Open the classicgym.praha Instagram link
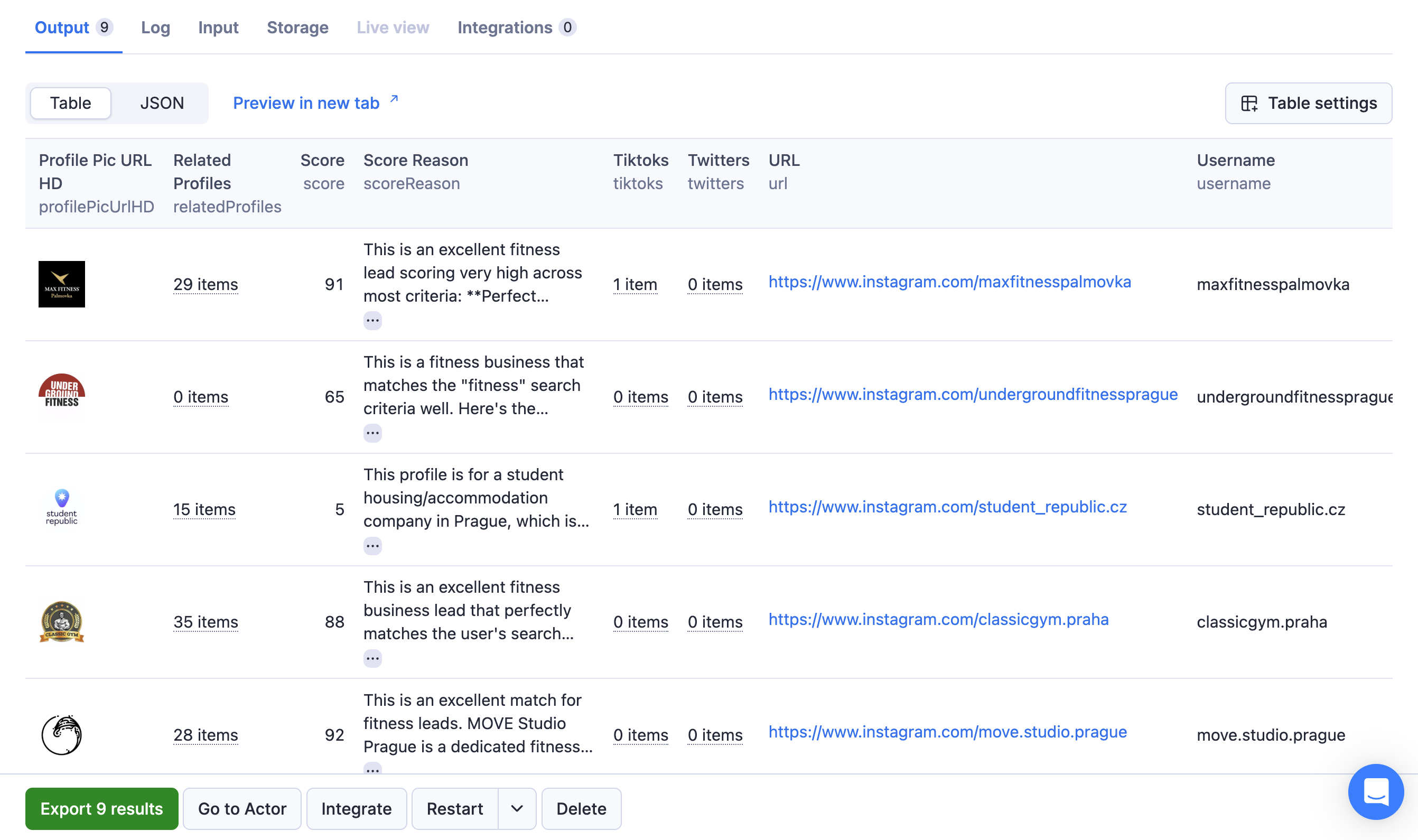The width and height of the screenshot is (1418, 840). point(938,619)
